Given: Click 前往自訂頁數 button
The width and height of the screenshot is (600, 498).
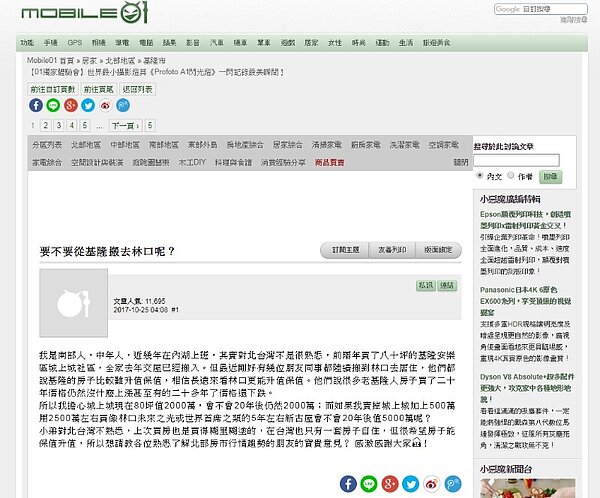Looking at the screenshot, I should click(x=53, y=89).
